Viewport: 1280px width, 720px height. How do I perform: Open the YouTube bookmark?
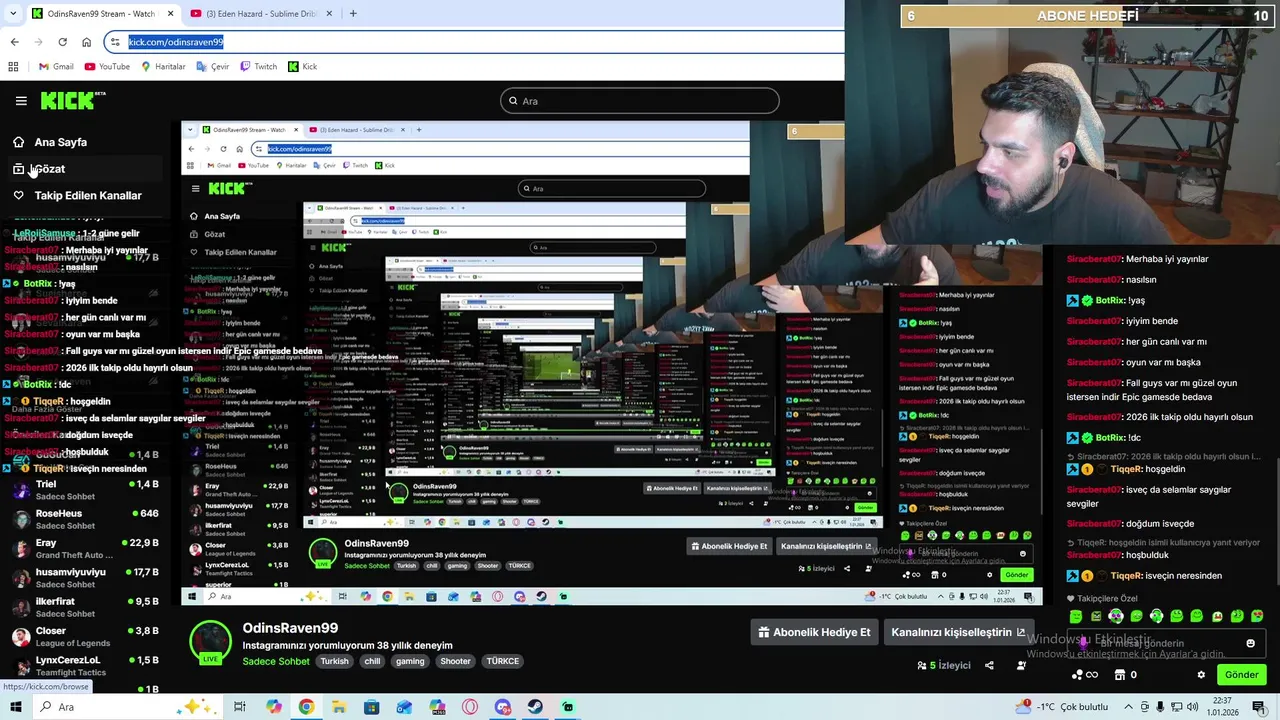pos(107,67)
